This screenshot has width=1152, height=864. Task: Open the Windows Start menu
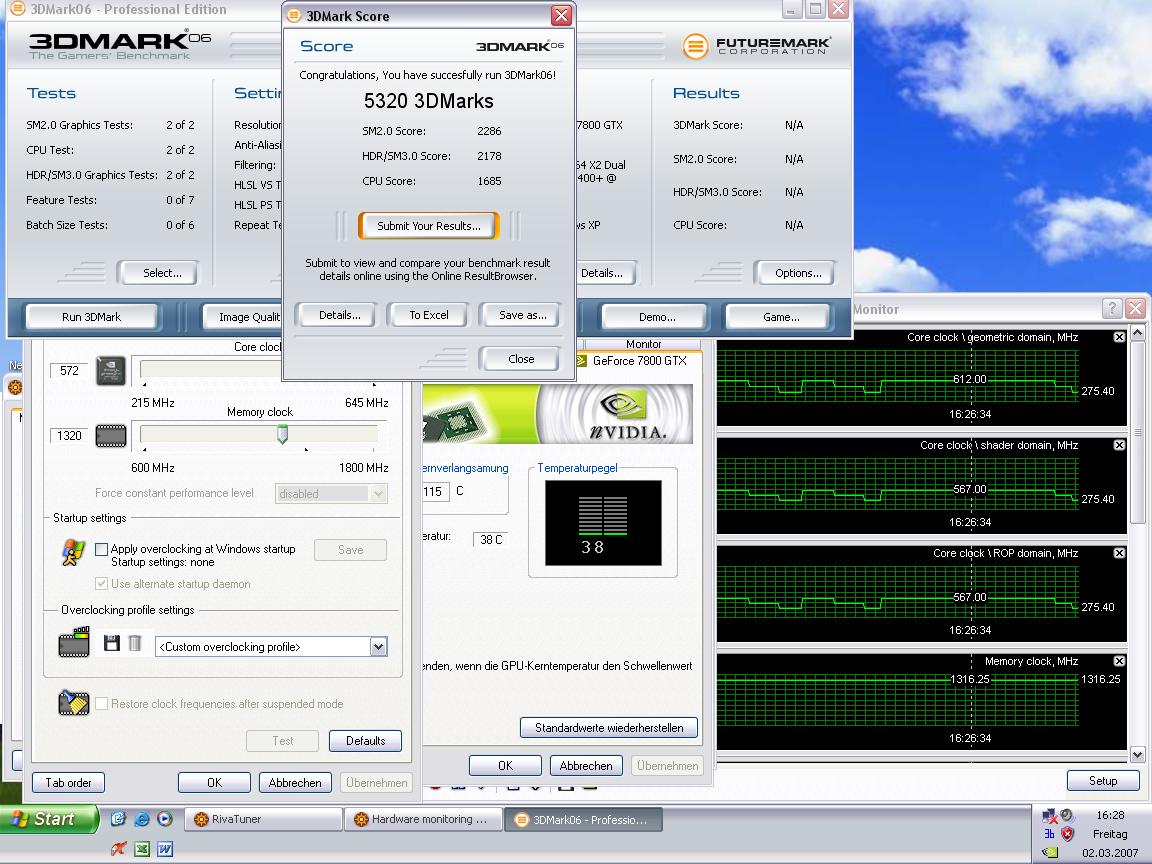[x=49, y=818]
